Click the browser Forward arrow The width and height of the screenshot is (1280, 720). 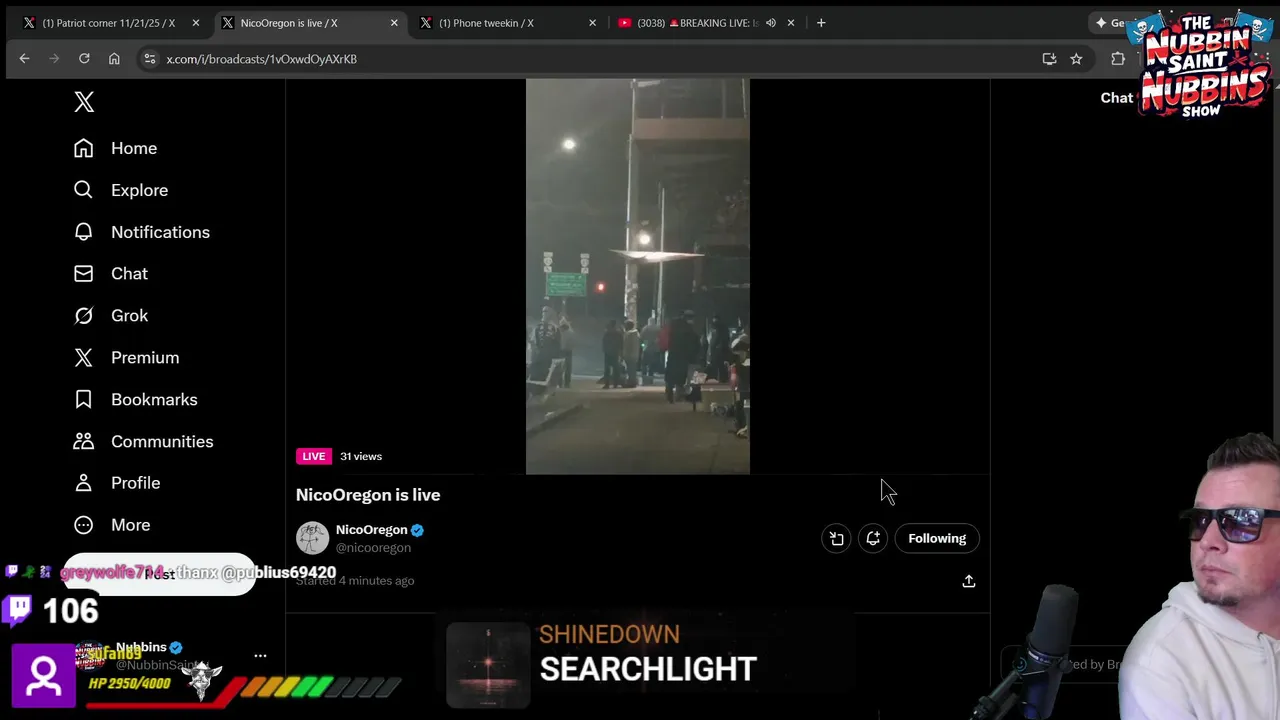coord(54,59)
